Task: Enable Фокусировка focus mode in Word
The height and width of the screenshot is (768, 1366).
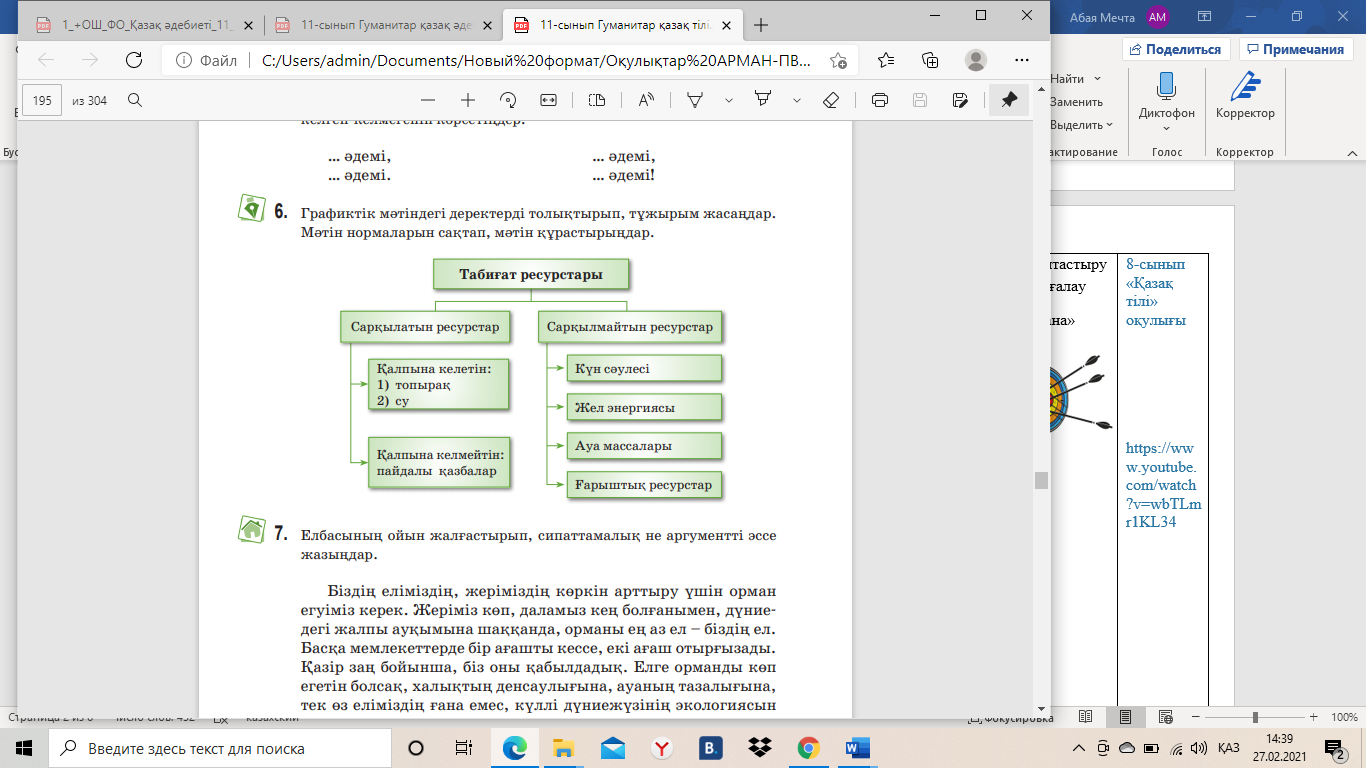Action: 1011,718
